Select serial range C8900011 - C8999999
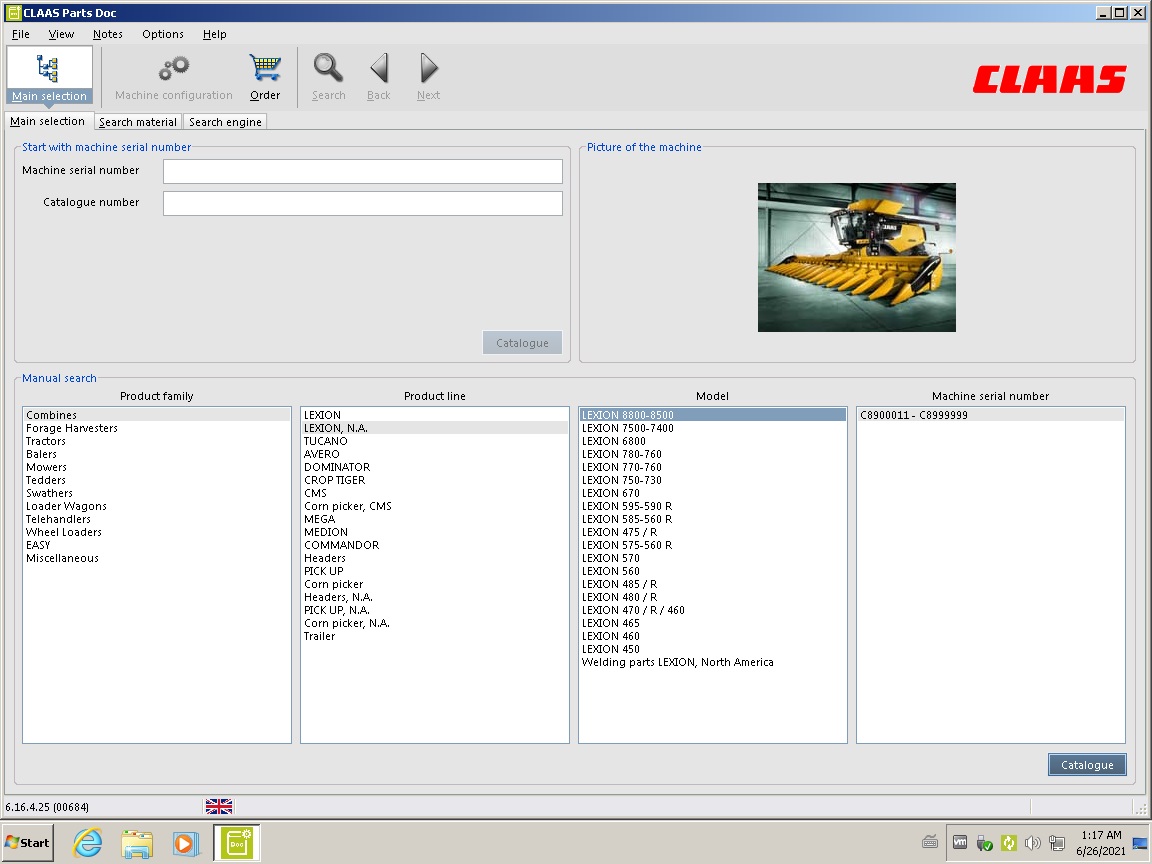This screenshot has width=1152, height=864. point(990,415)
